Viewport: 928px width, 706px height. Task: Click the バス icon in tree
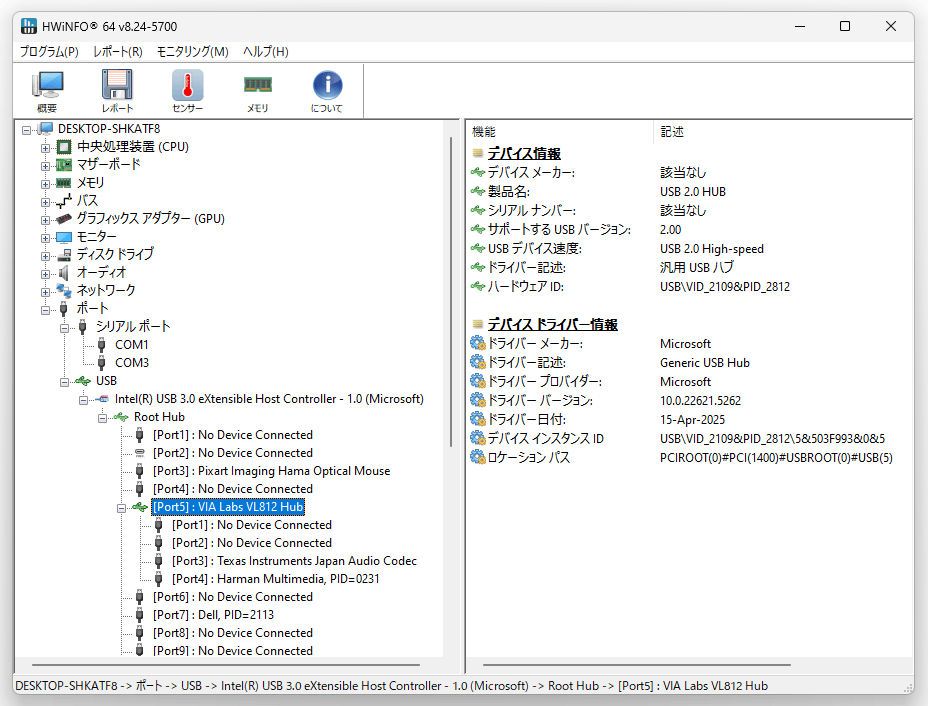point(64,201)
